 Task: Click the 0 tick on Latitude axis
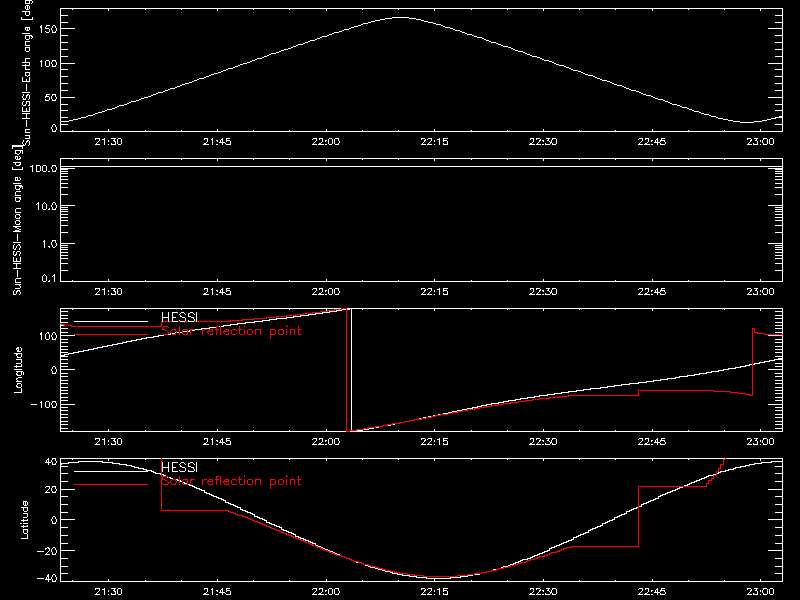(x=54, y=520)
